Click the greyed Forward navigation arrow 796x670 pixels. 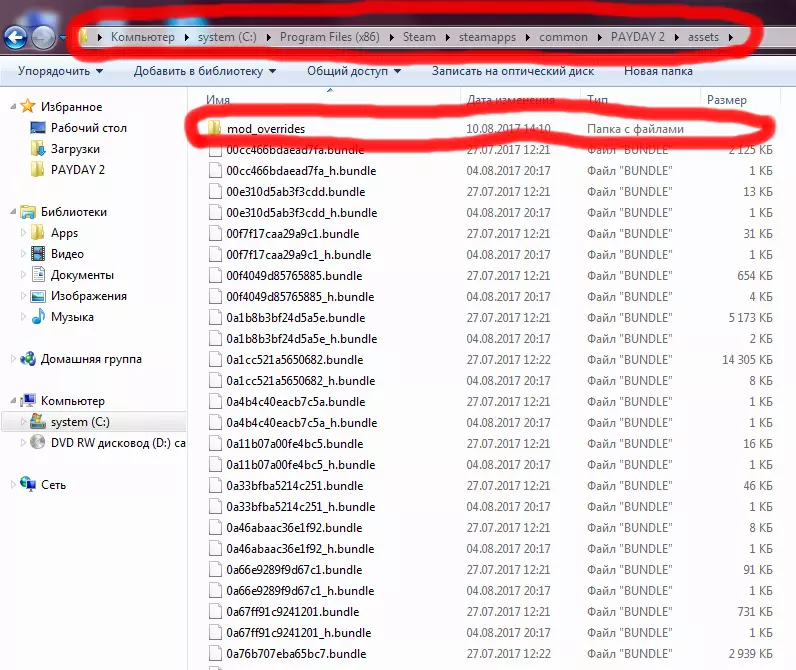(43, 38)
